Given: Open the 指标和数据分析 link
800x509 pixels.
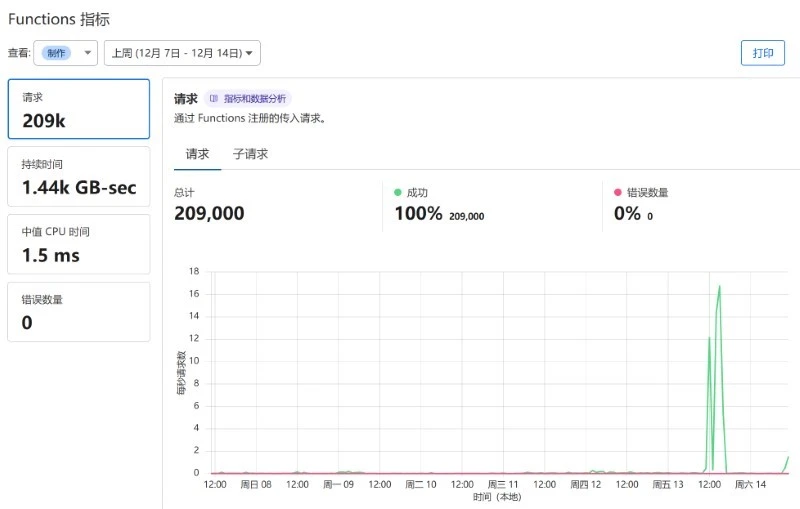Looking at the screenshot, I should pyautogui.click(x=254, y=99).
